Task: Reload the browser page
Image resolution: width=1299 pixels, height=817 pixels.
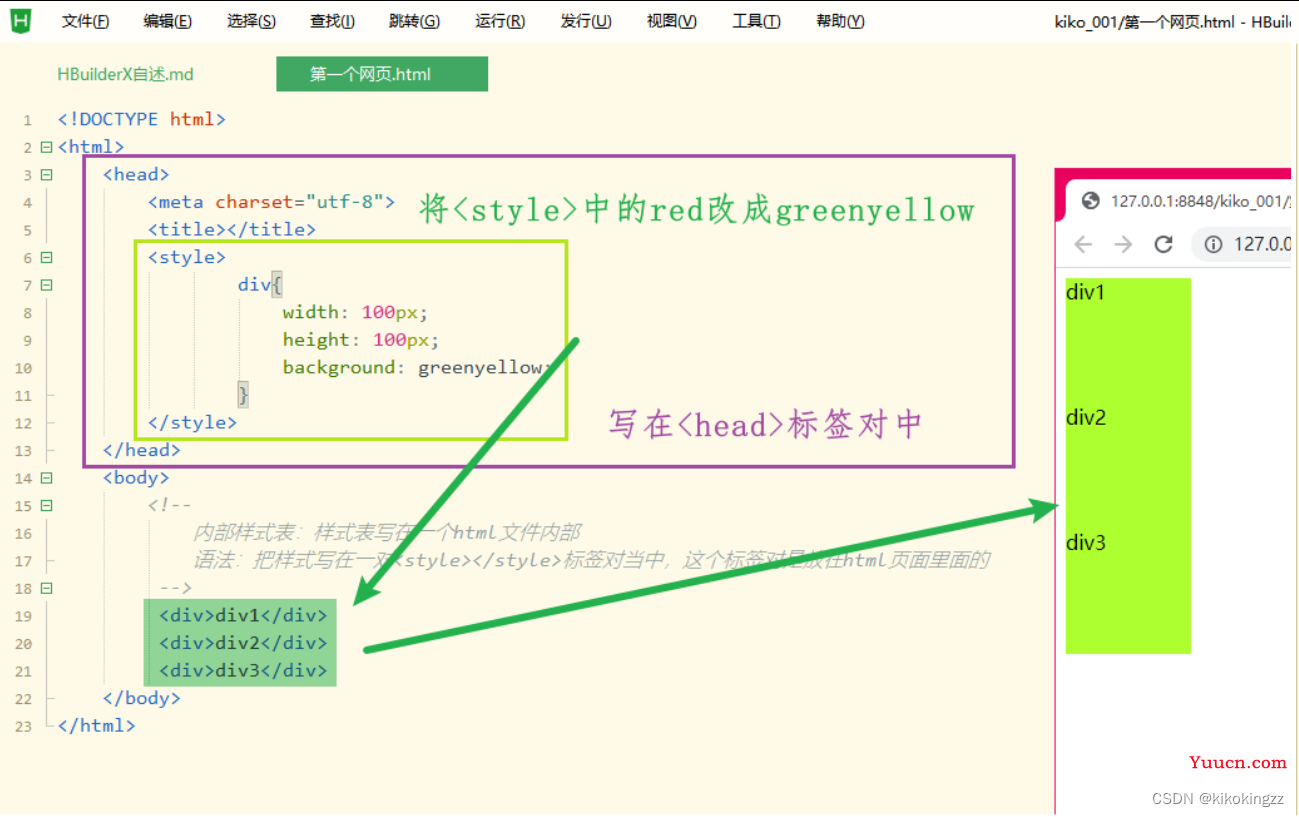Action: [x=1163, y=244]
